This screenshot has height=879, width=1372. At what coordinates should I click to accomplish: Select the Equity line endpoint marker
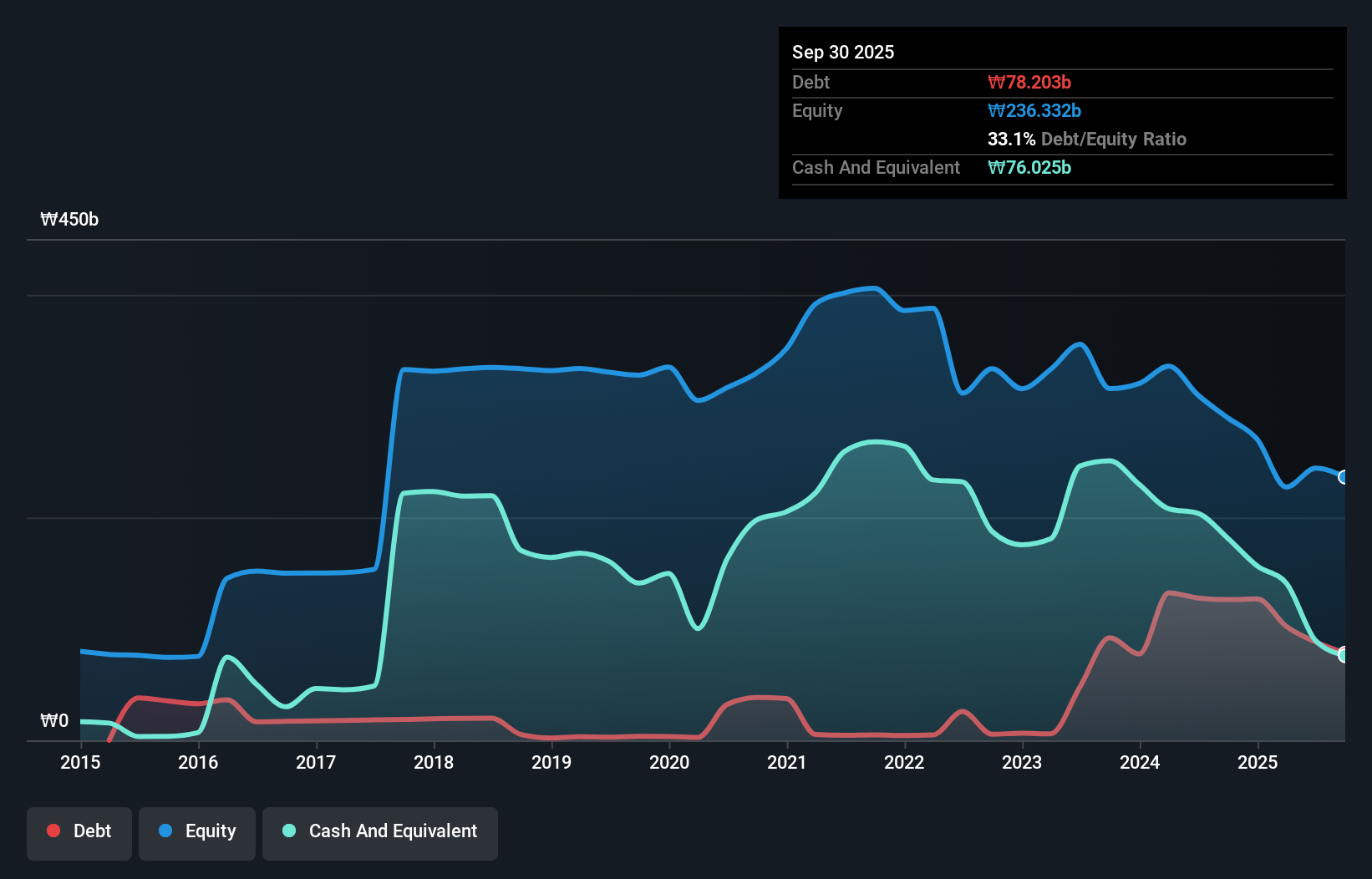(1342, 477)
